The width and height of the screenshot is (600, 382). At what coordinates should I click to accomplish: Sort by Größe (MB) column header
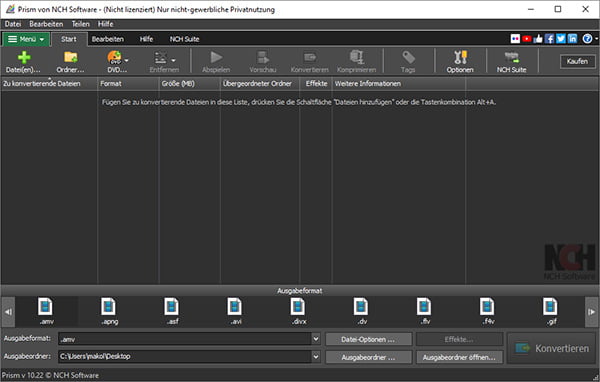(190, 84)
